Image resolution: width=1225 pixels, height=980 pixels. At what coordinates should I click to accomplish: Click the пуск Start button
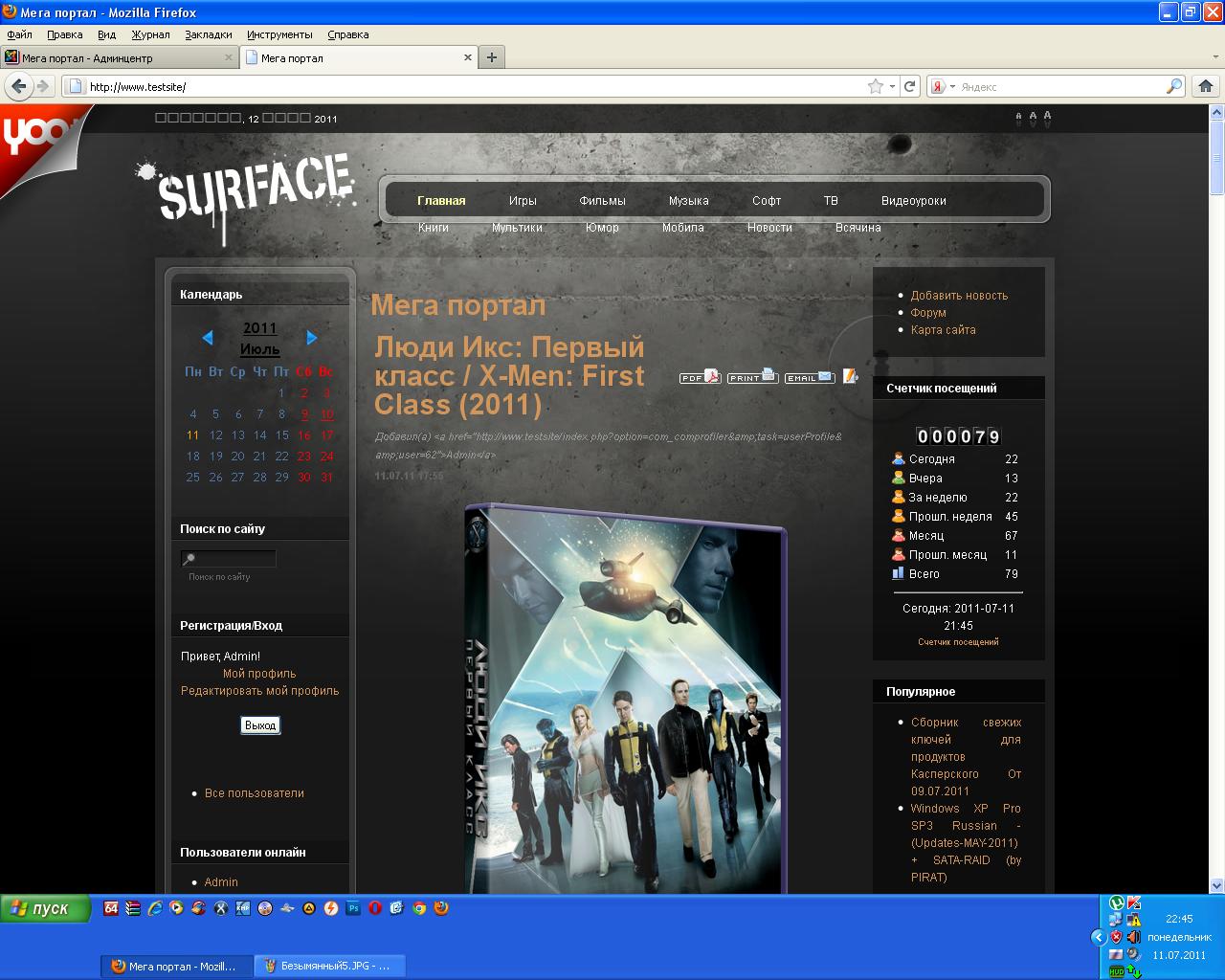(x=45, y=908)
